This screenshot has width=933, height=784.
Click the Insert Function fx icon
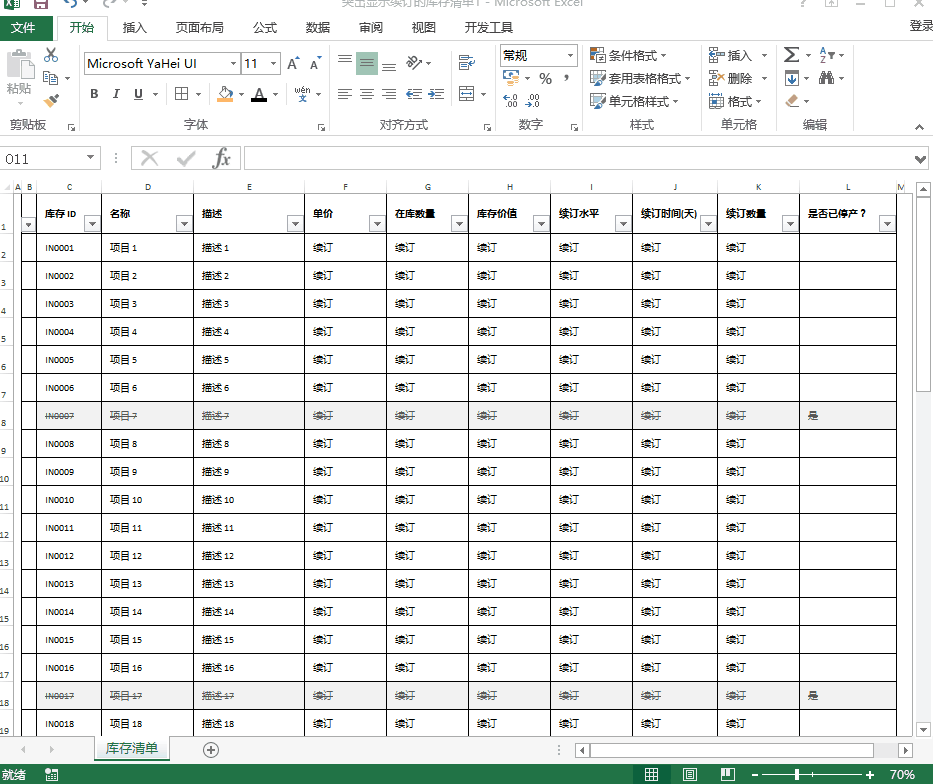[221, 159]
